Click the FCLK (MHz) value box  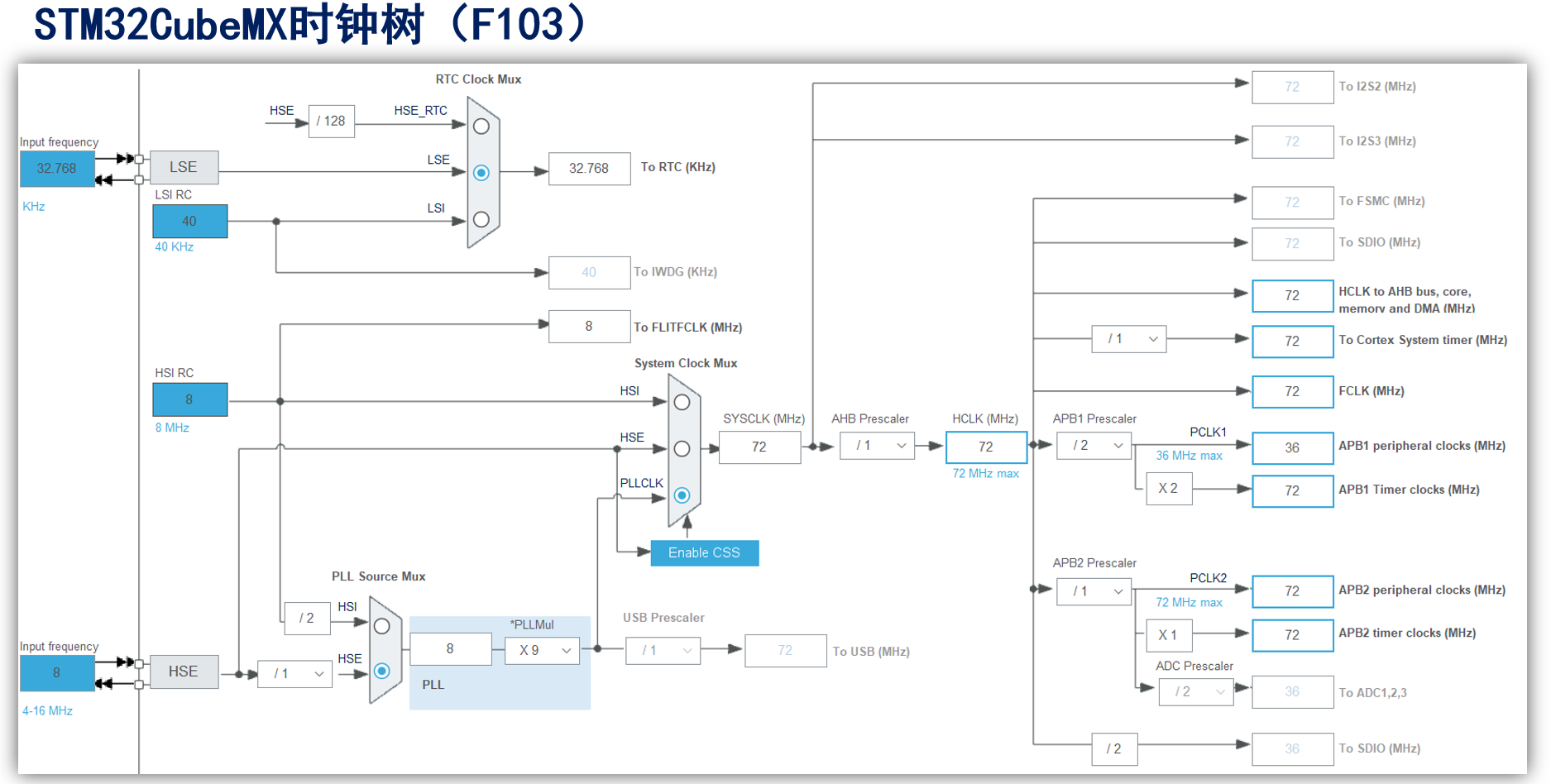coord(1293,392)
